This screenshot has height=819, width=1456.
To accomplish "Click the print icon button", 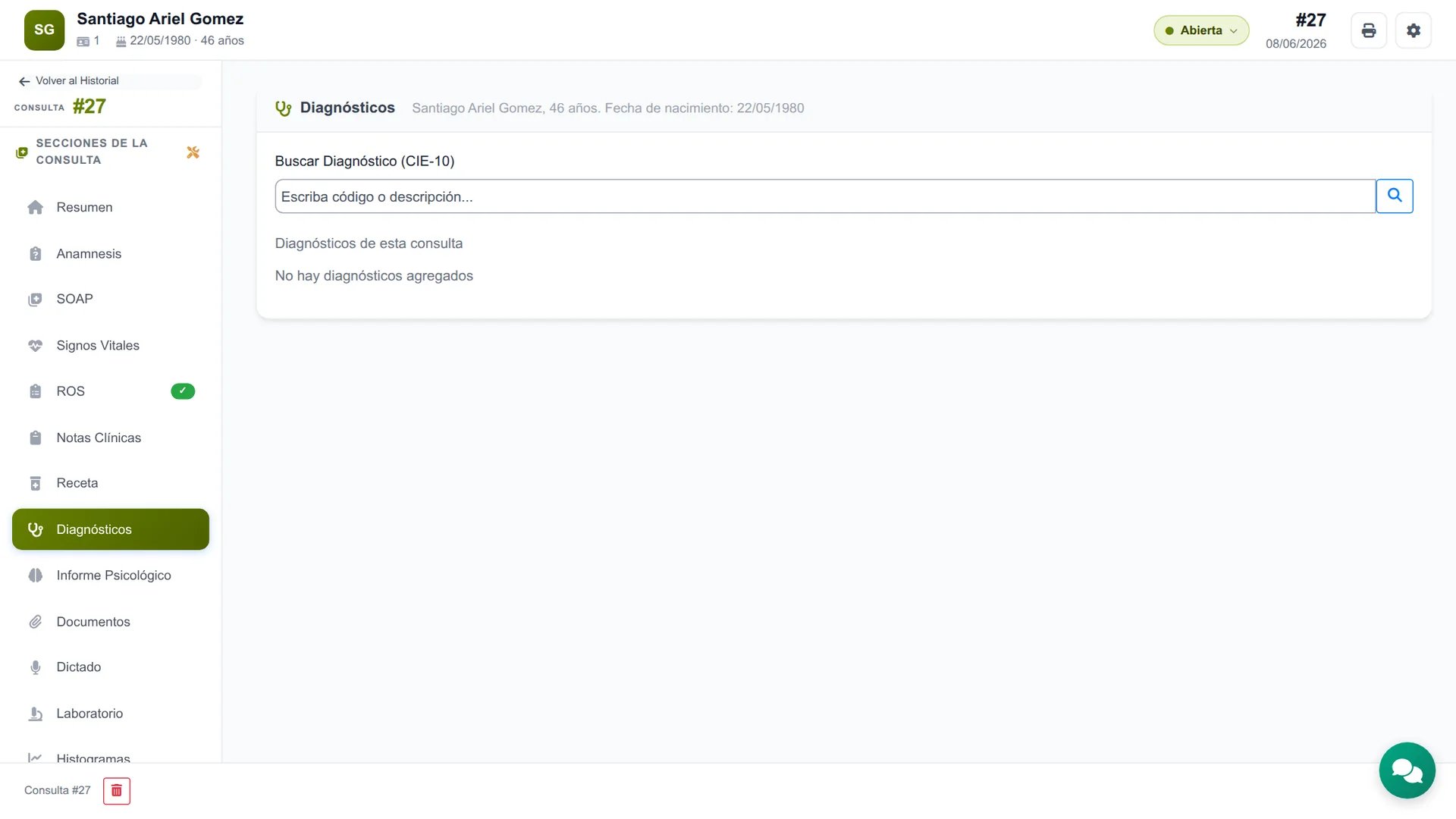I will tap(1368, 30).
